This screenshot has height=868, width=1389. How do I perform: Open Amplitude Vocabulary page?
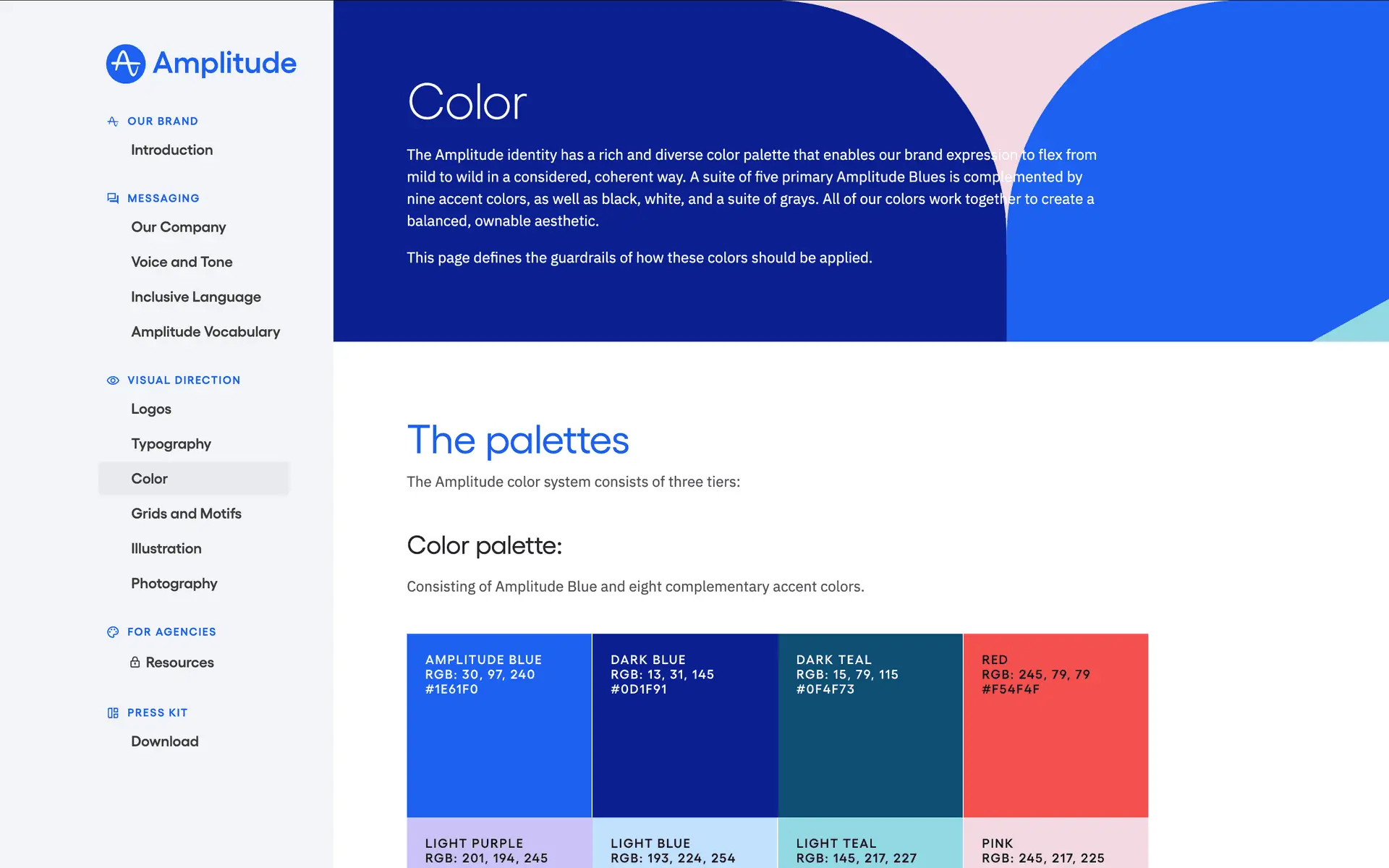[205, 332]
